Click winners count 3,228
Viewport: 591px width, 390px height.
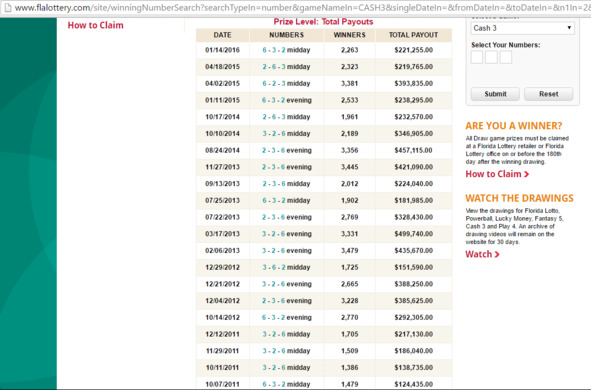[x=349, y=301]
